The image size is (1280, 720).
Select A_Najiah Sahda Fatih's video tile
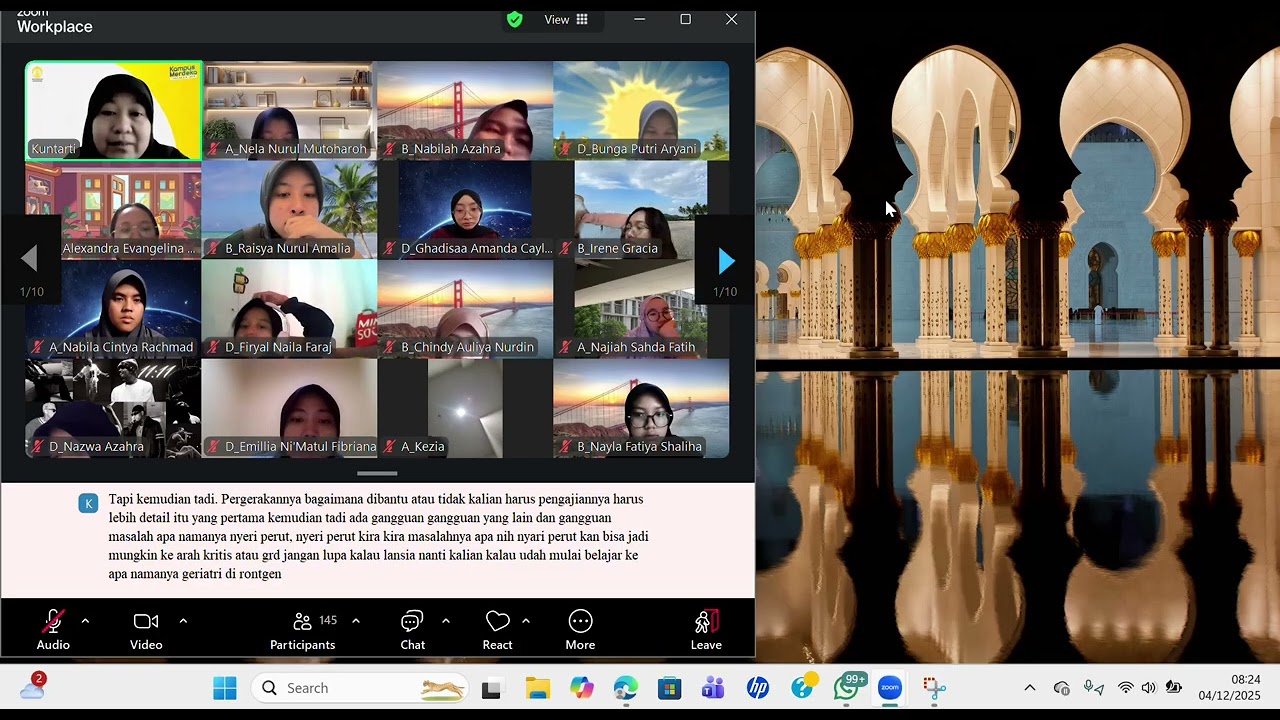(x=641, y=309)
